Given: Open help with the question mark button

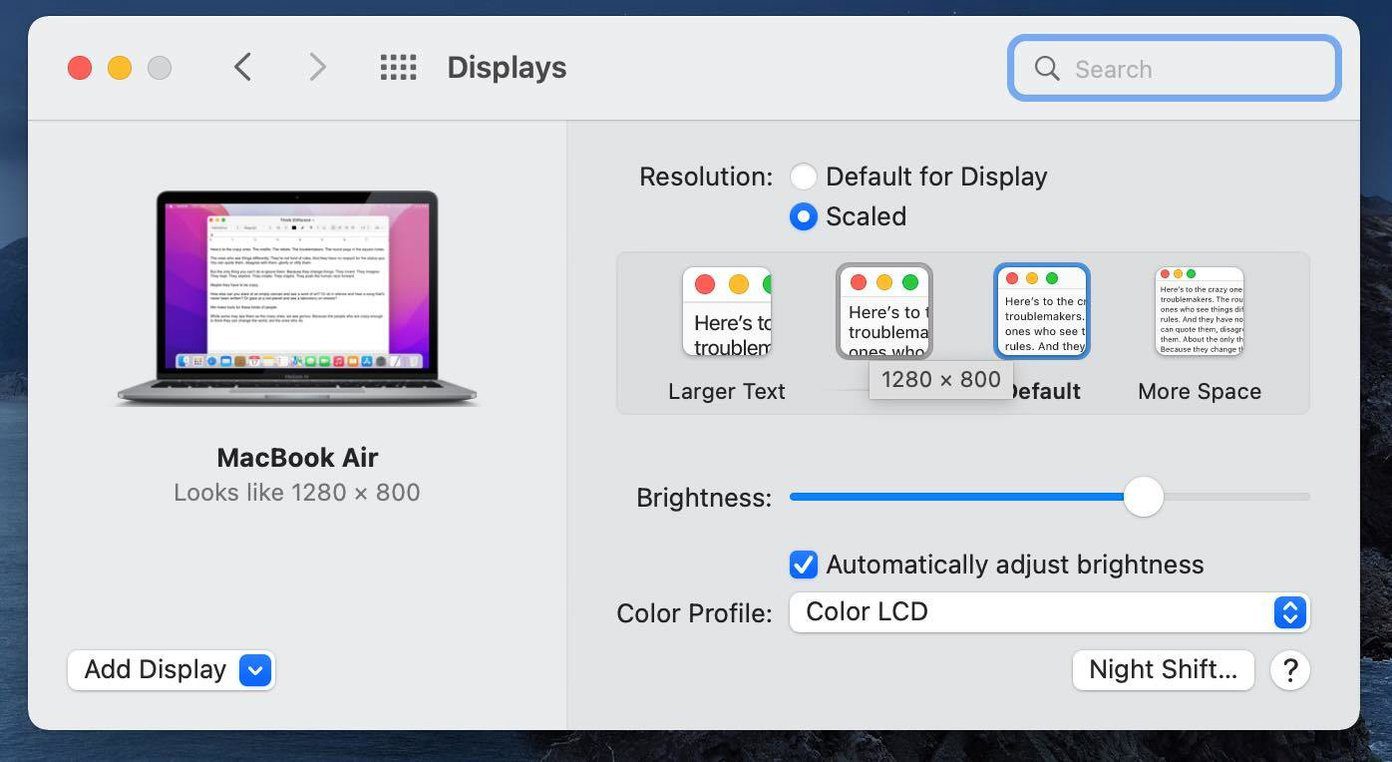Looking at the screenshot, I should (1290, 670).
